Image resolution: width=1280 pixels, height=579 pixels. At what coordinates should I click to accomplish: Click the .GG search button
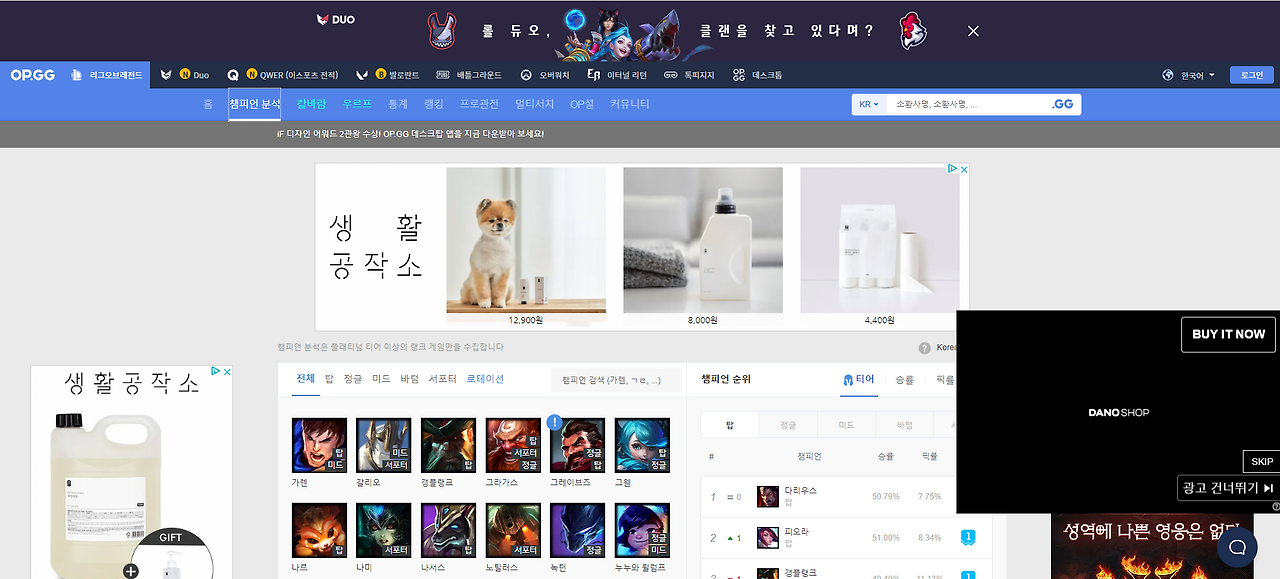click(1063, 104)
